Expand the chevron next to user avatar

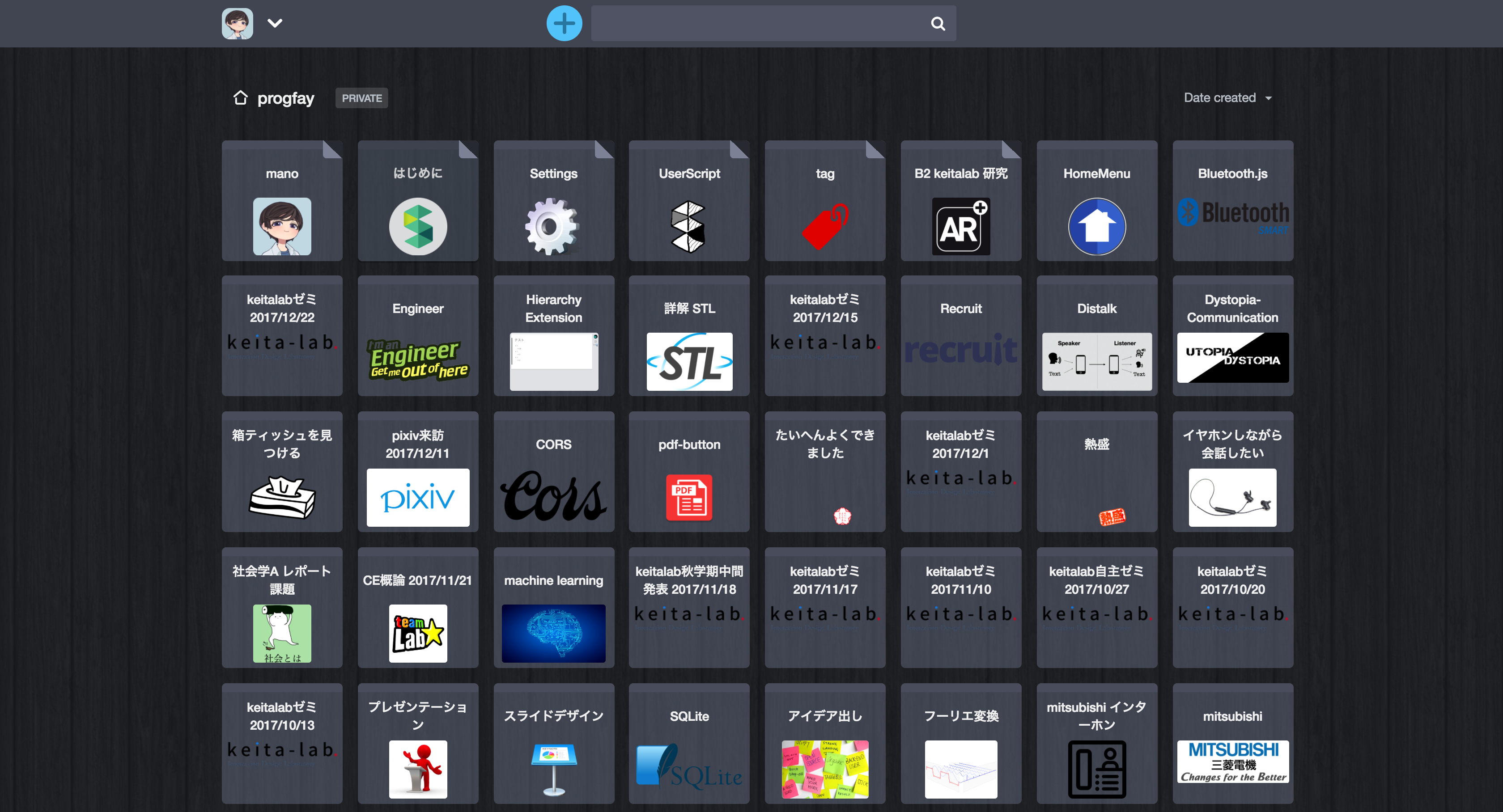(x=275, y=23)
